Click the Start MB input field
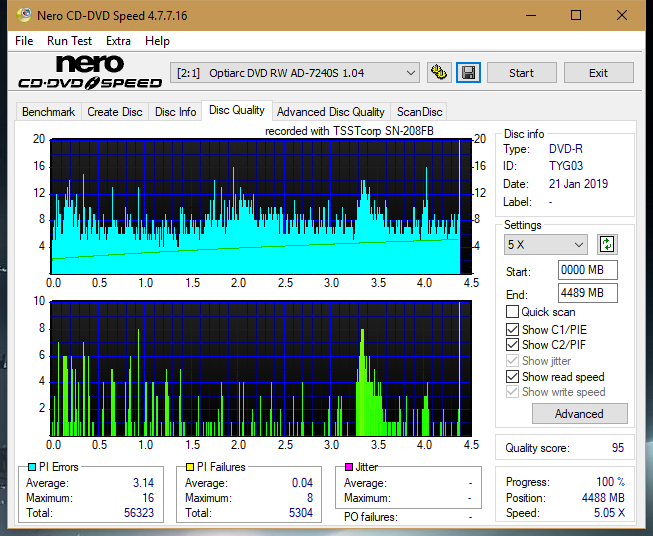Viewport: 653px width, 536px height. (x=587, y=270)
